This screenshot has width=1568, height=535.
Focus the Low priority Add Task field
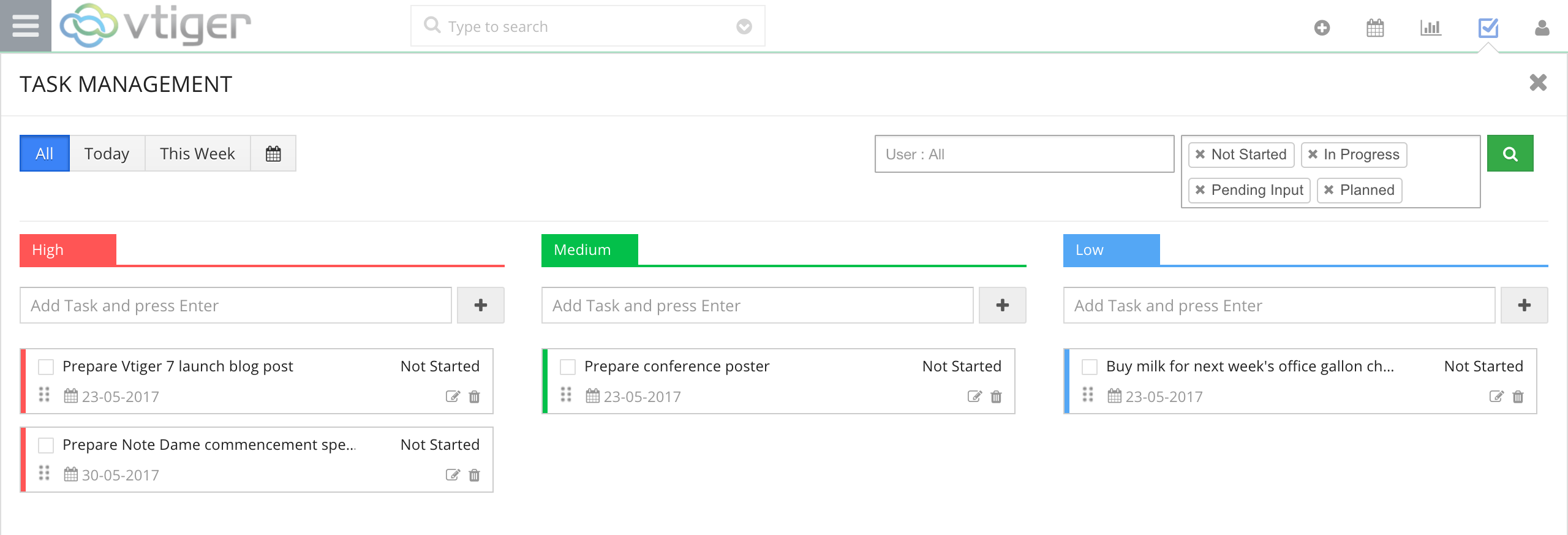point(1278,305)
